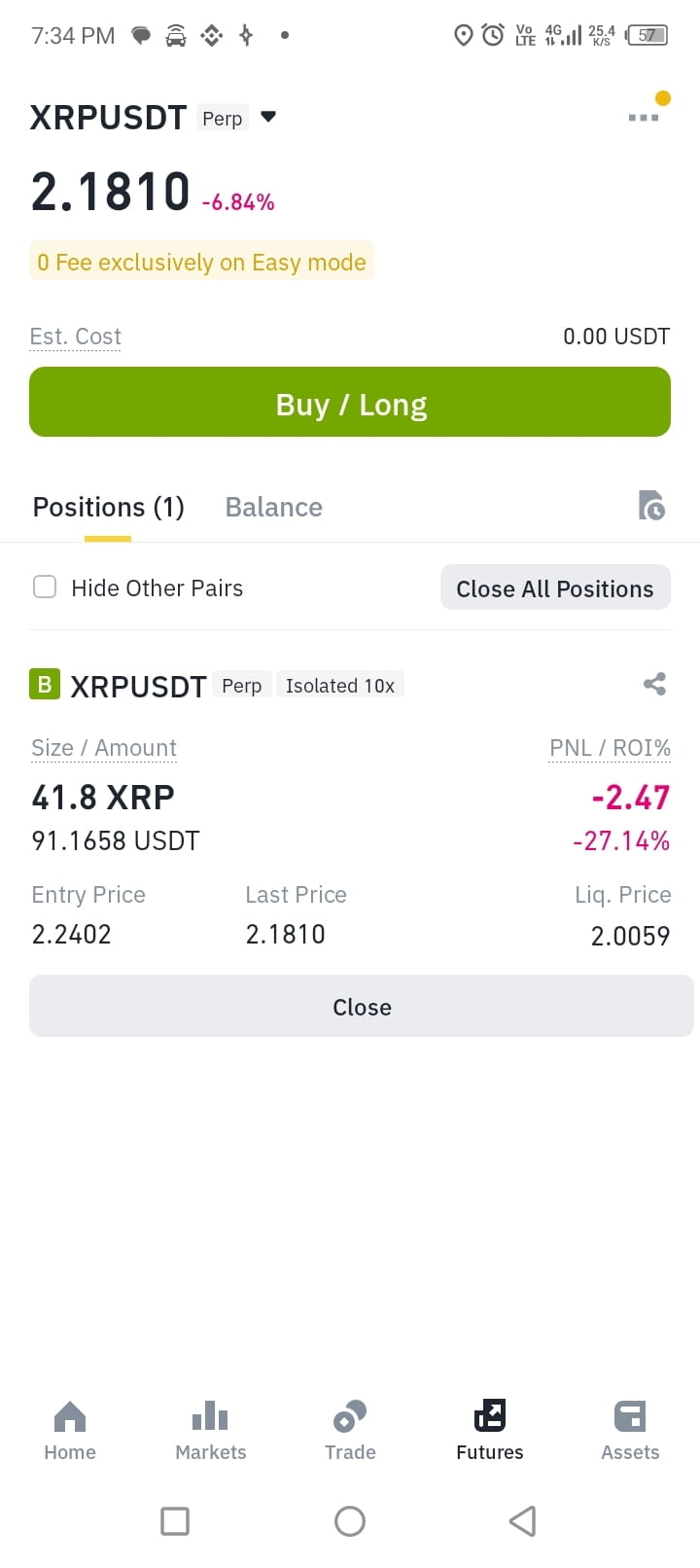Image resolution: width=700 pixels, height=1568 pixels.
Task: Open the order history clock icon
Action: 651,506
